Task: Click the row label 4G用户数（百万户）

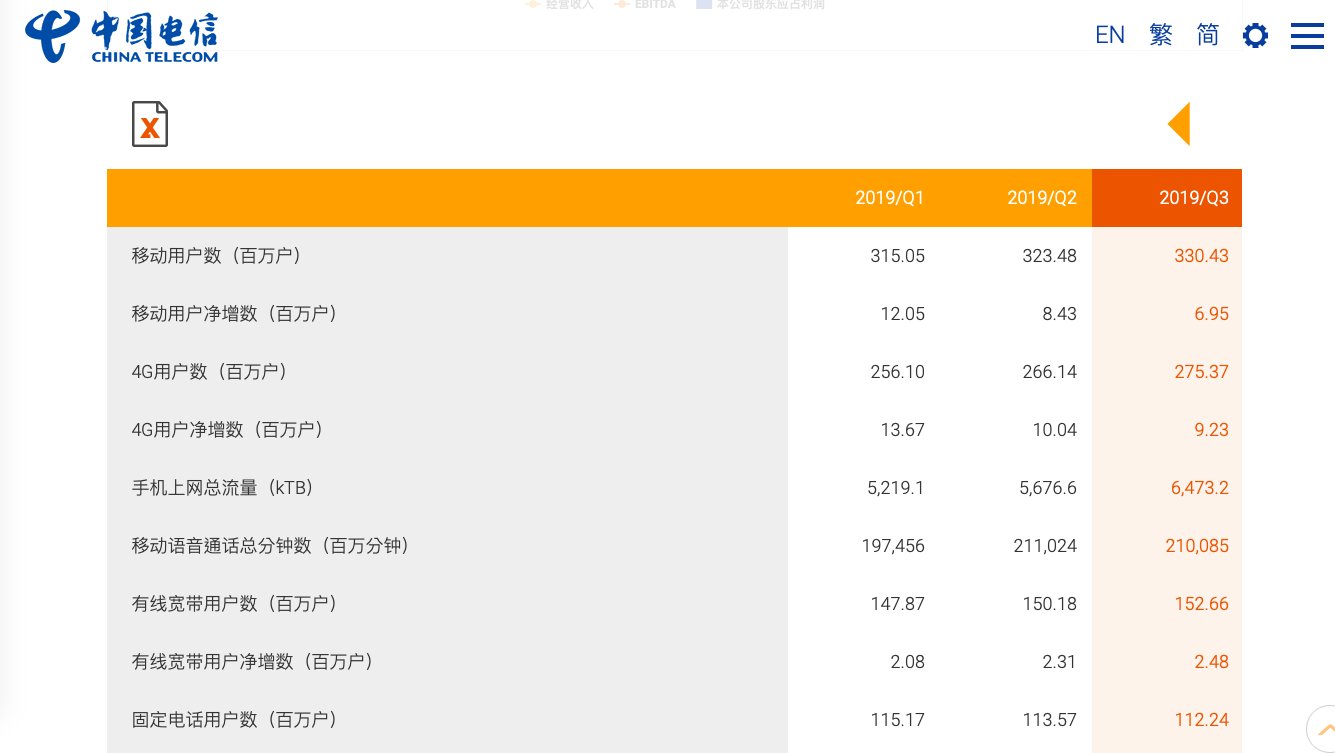Action: pos(210,372)
